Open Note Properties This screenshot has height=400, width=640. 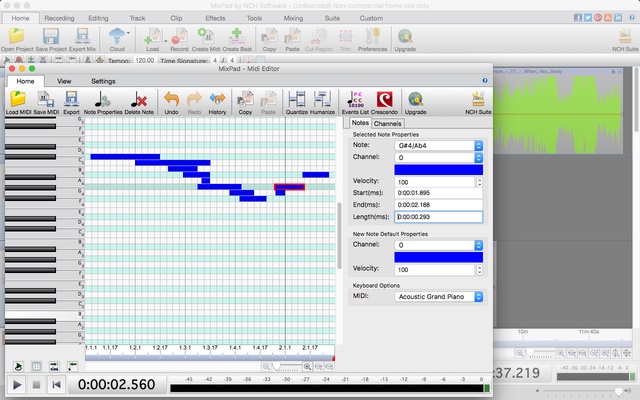click(x=103, y=102)
